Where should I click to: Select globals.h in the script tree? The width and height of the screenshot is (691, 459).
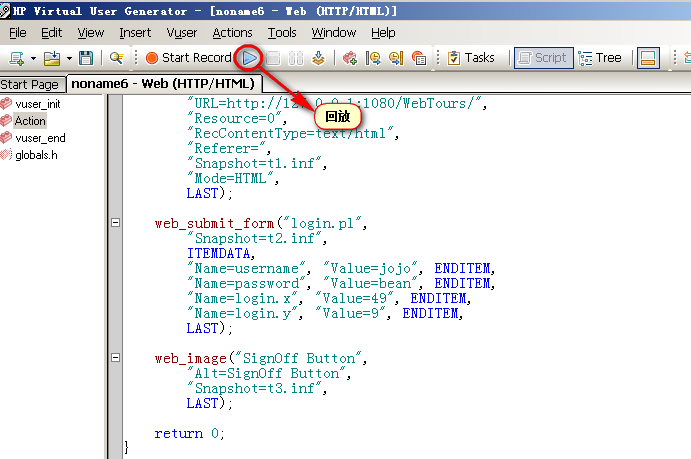click(x=36, y=155)
